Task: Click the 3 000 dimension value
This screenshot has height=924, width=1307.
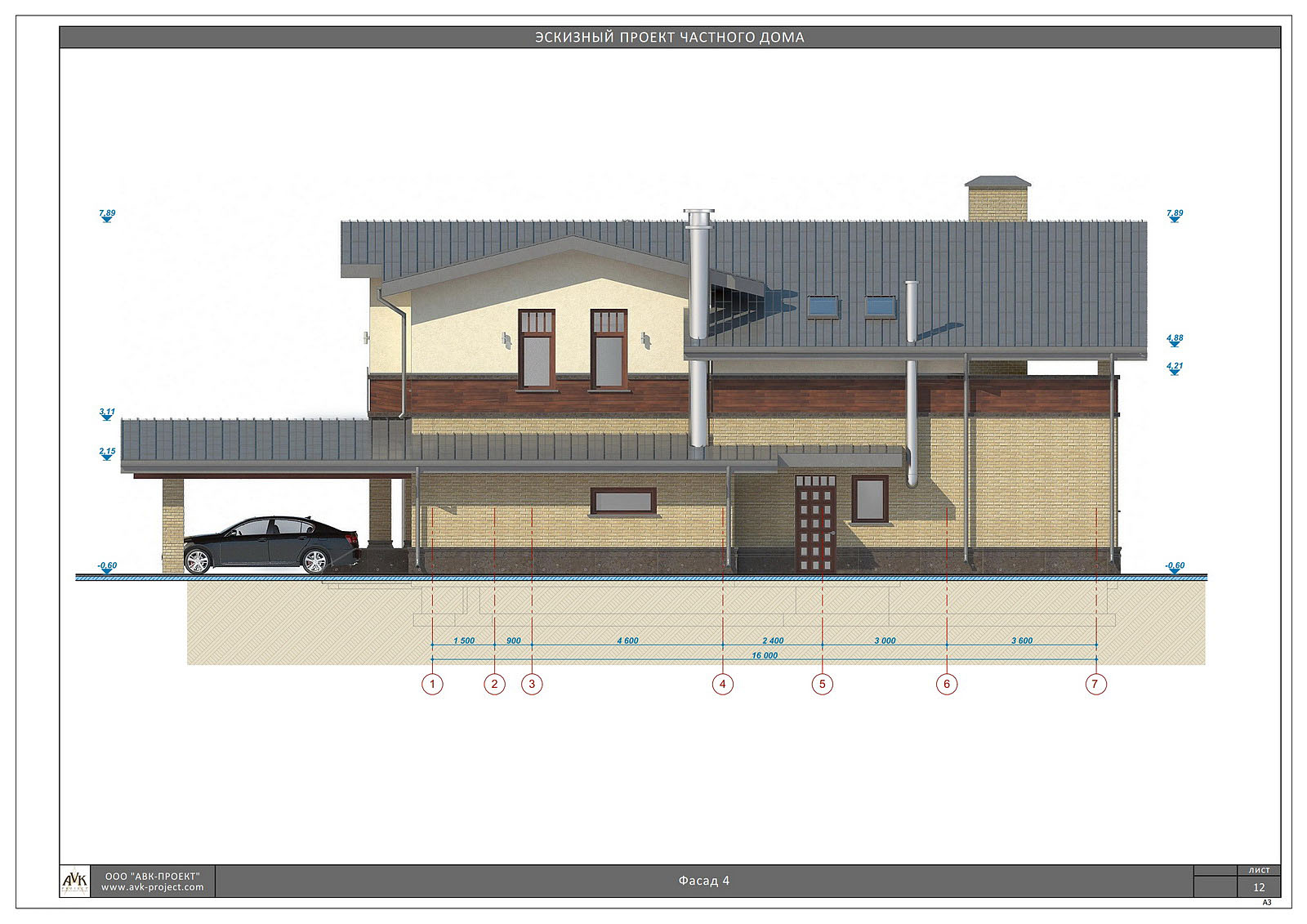Action: click(885, 641)
